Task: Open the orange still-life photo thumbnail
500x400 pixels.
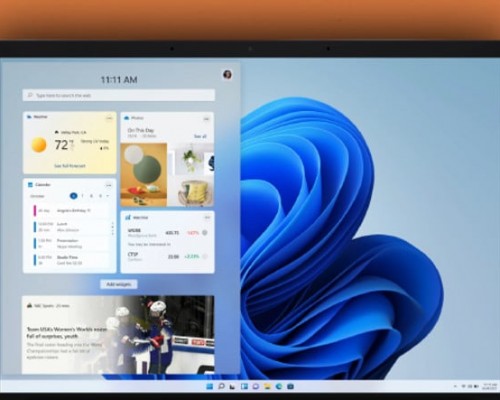Action: pos(144,175)
